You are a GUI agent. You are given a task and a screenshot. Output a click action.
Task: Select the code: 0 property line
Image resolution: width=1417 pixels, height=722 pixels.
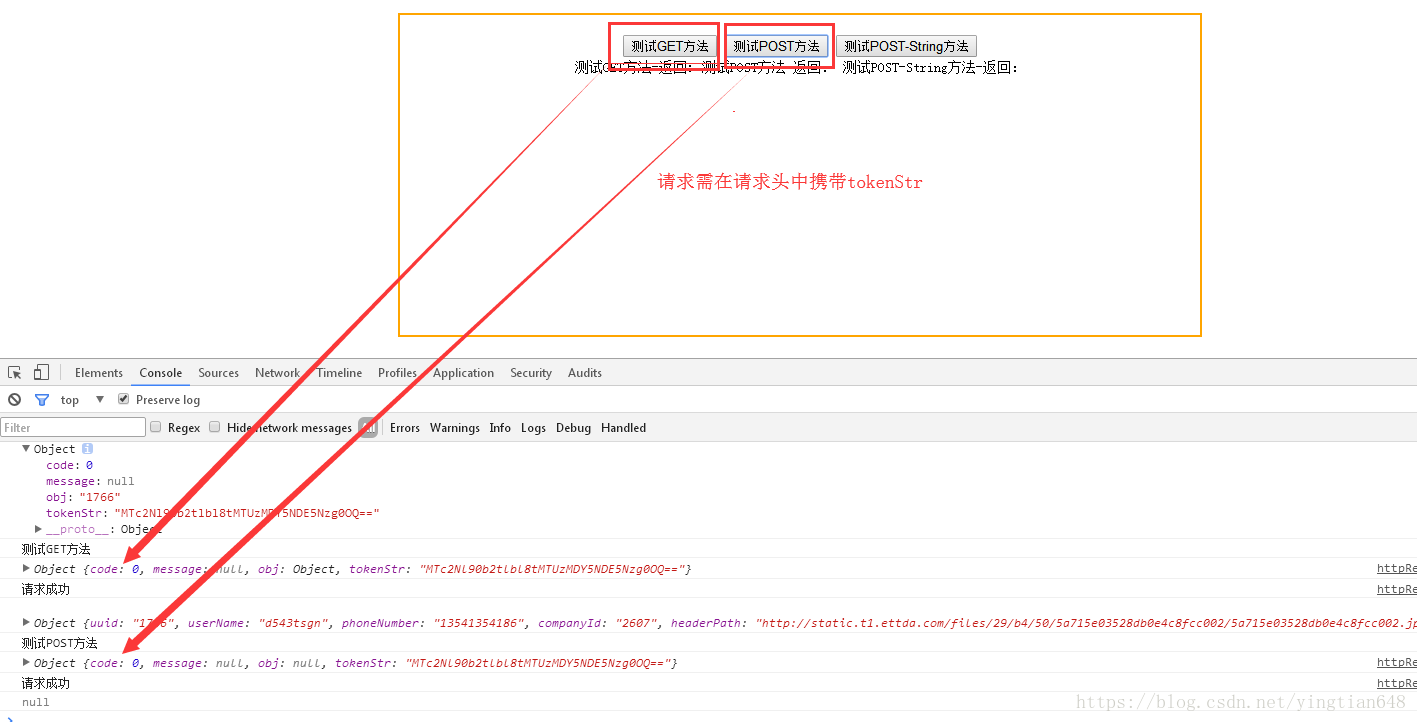(69, 465)
